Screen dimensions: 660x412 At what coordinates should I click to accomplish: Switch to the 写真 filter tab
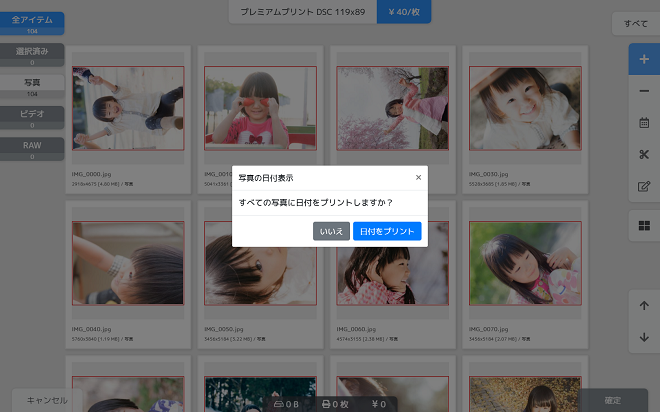[32, 86]
